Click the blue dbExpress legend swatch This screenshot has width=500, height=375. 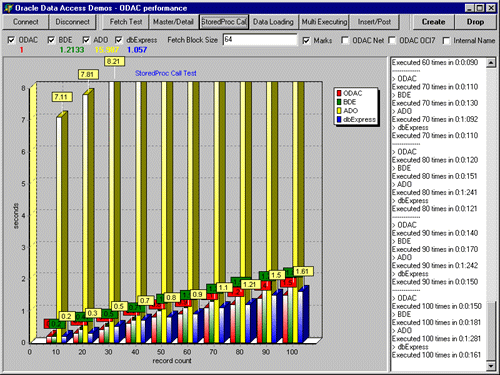coord(339,119)
